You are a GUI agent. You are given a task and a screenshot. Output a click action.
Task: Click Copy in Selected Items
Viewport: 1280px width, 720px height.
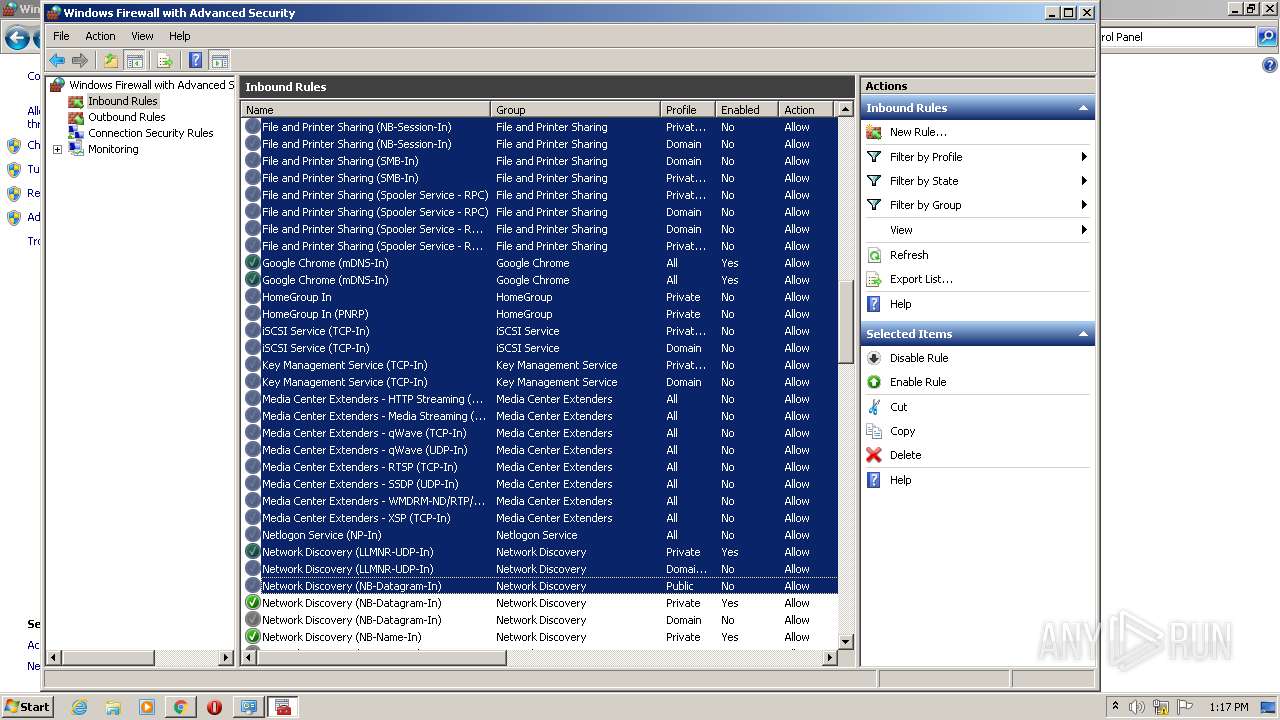[x=903, y=431]
